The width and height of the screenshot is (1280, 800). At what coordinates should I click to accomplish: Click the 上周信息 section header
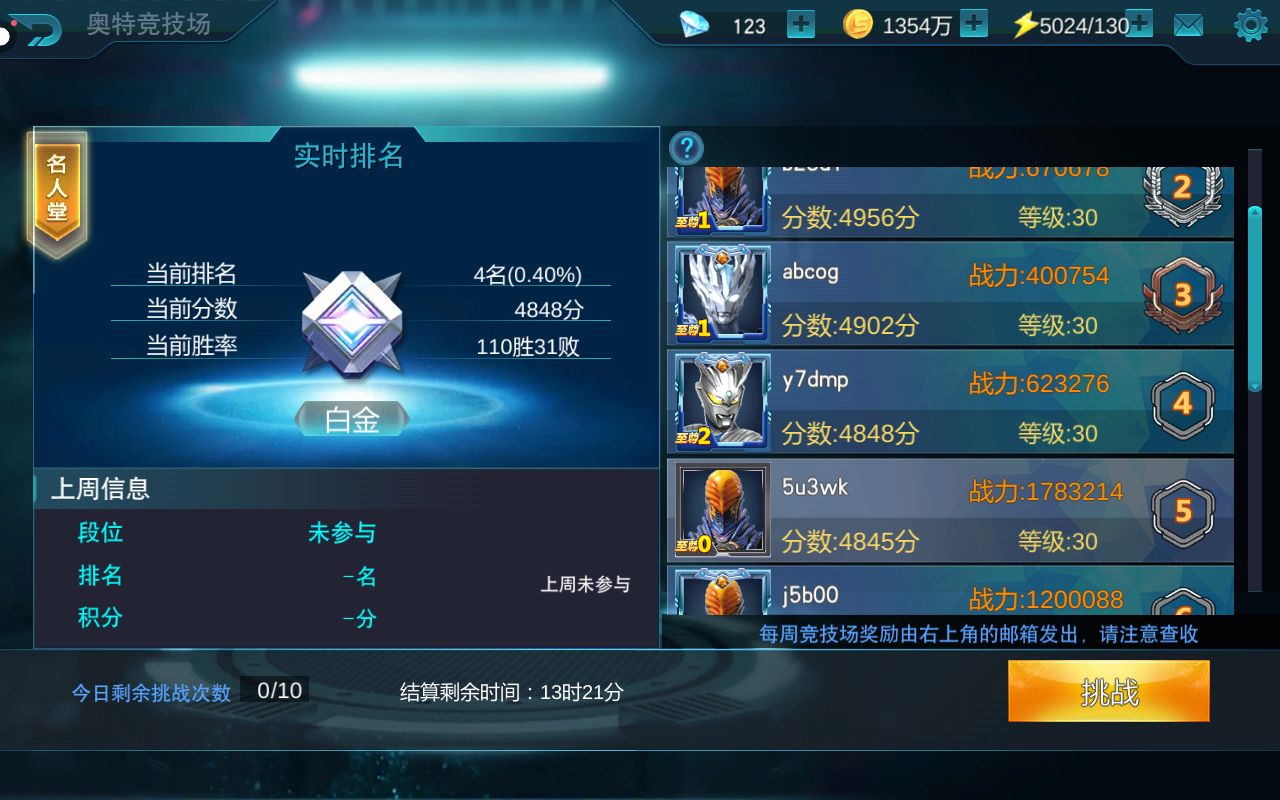pyautogui.click(x=100, y=488)
